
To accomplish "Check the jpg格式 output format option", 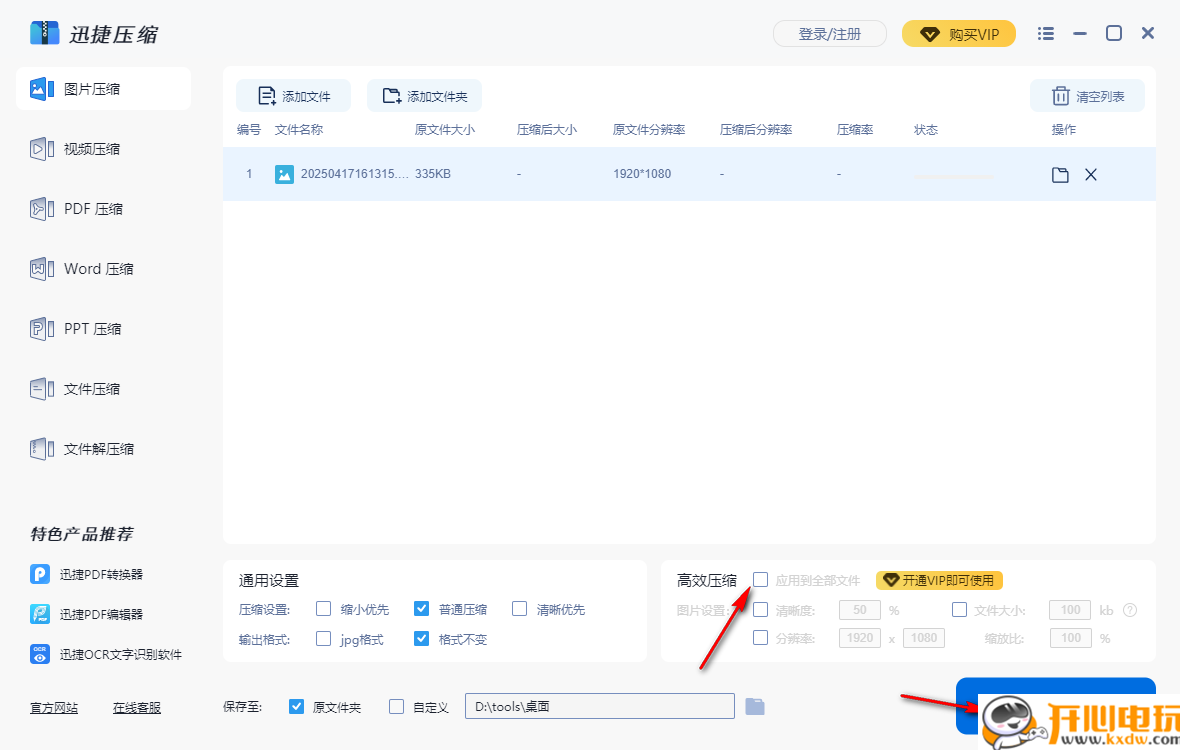I will [x=323, y=638].
